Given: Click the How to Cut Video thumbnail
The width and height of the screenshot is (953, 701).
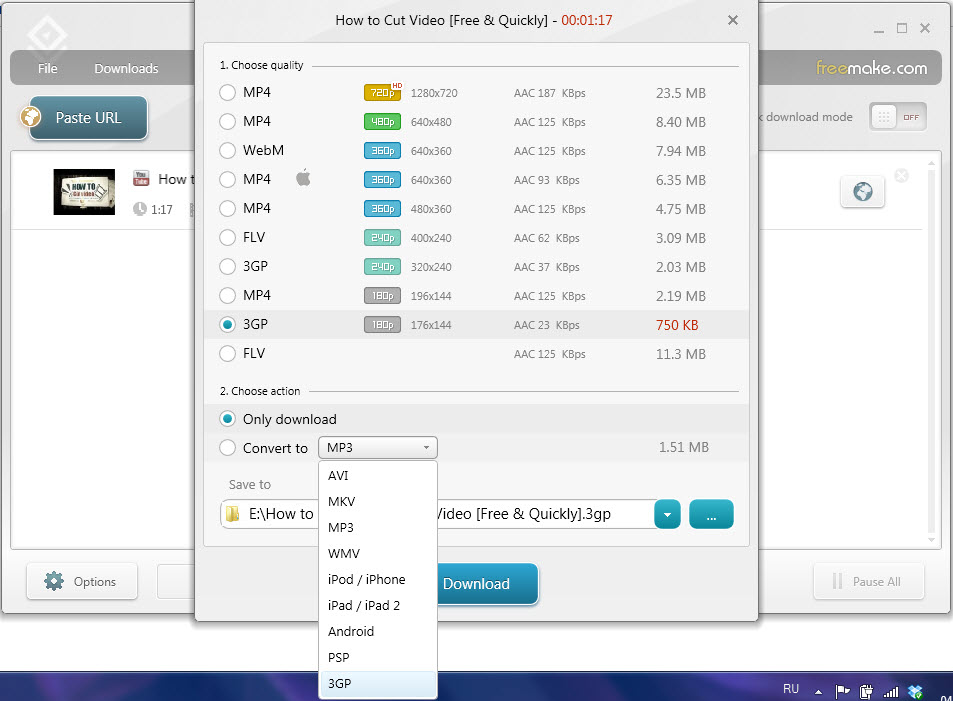Looking at the screenshot, I should 84,192.
